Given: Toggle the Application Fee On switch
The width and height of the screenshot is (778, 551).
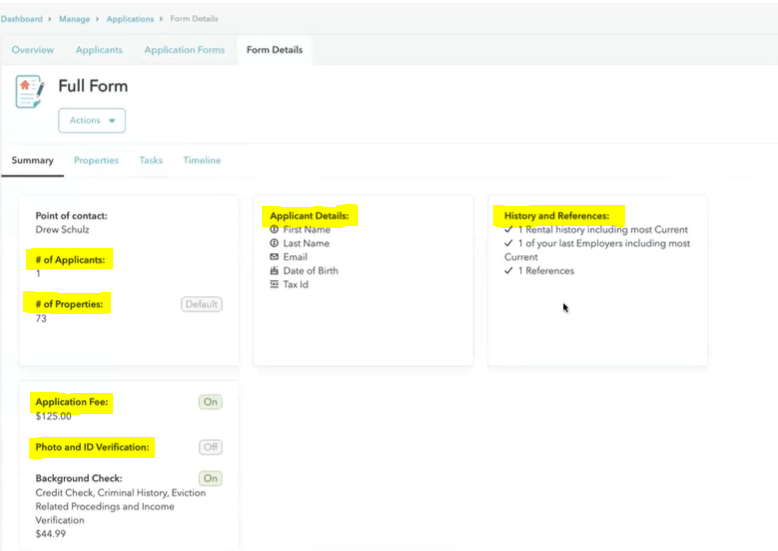Looking at the screenshot, I should pos(210,402).
